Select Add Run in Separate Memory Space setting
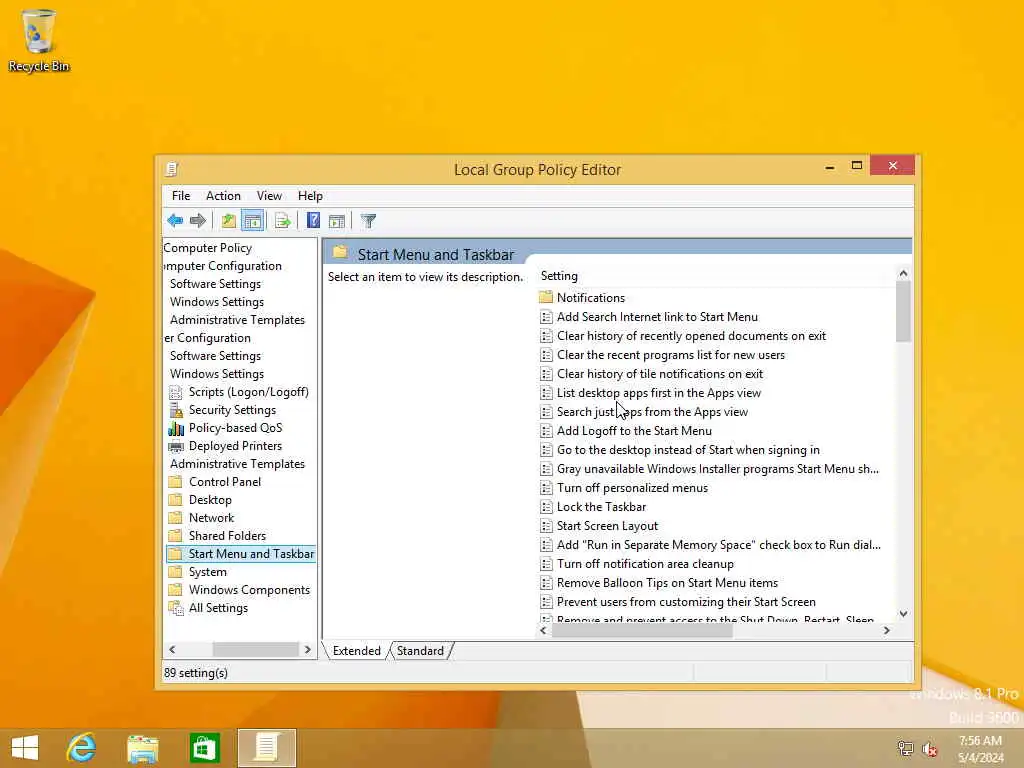 click(718, 545)
